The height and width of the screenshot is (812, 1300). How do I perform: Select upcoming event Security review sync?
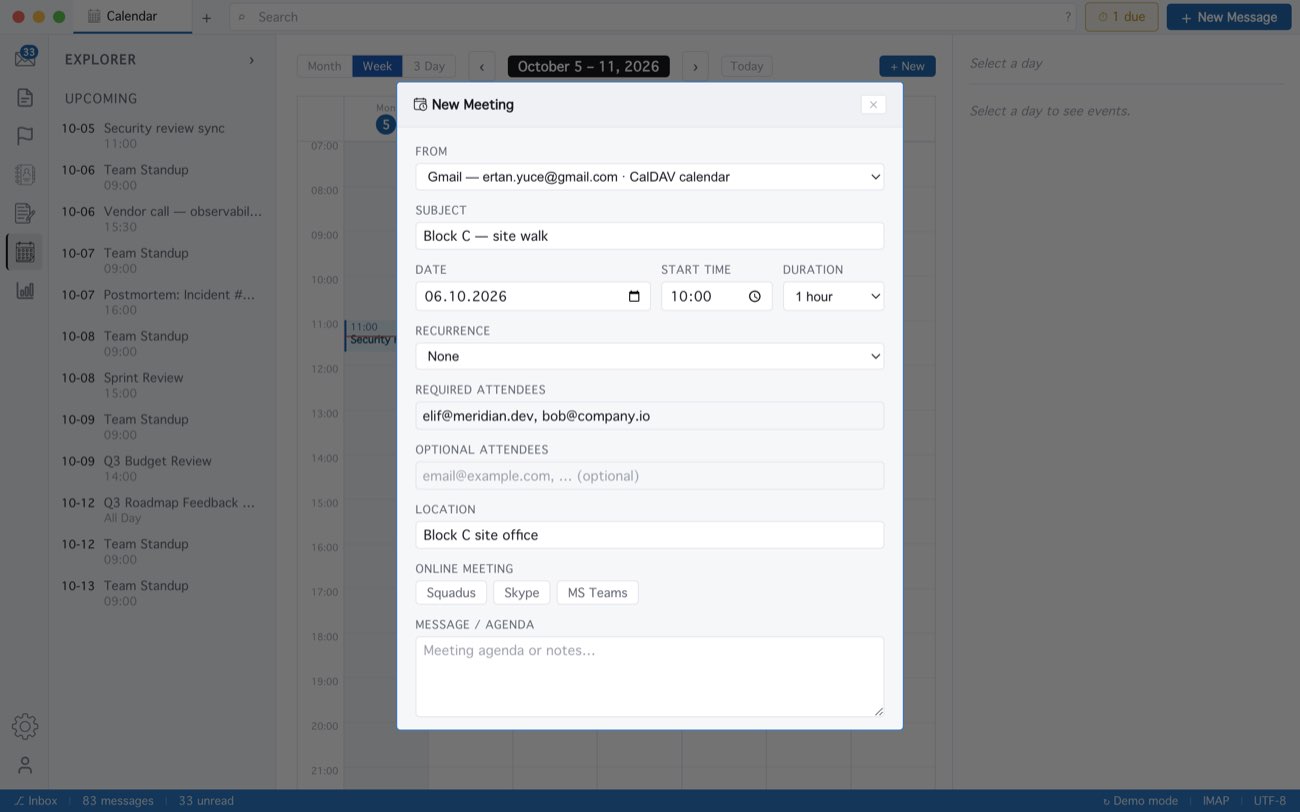pyautogui.click(x=162, y=136)
